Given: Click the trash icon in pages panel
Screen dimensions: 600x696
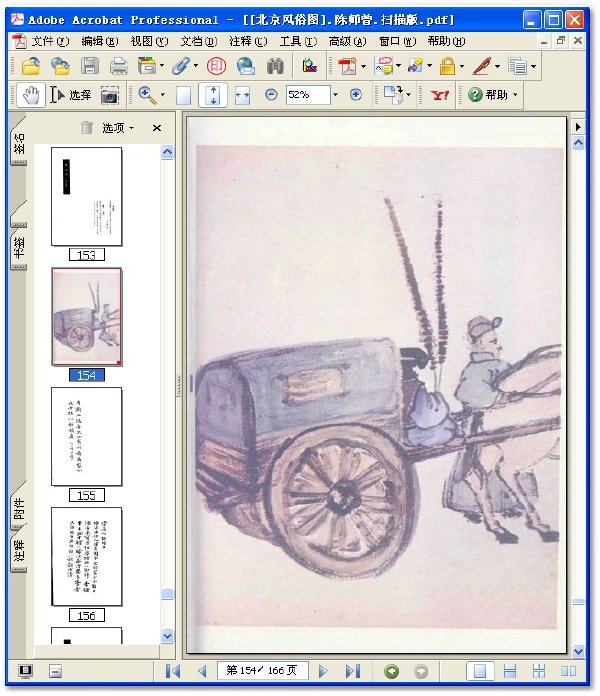Looking at the screenshot, I should click(87, 128).
